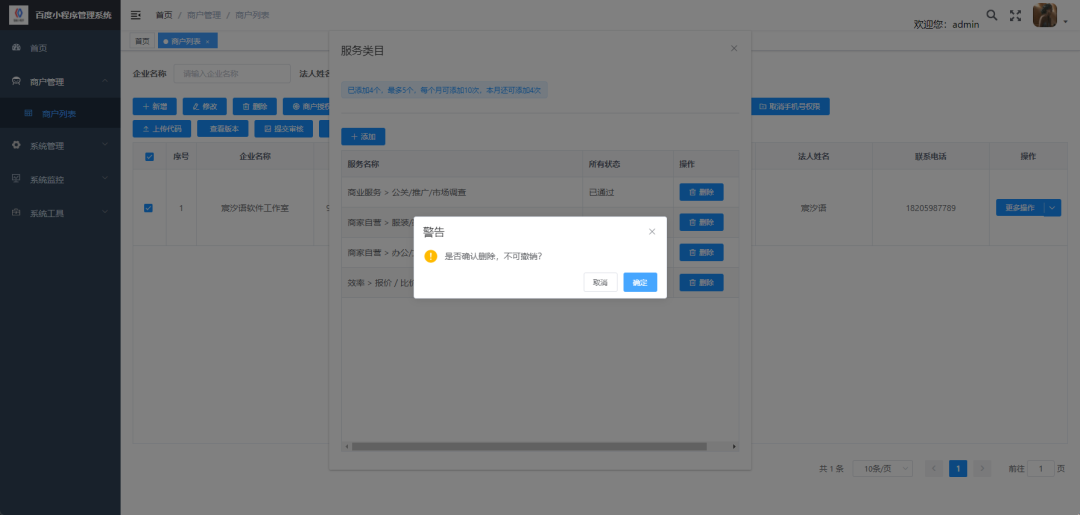Switch to the 商户列表 page tab

(187, 41)
